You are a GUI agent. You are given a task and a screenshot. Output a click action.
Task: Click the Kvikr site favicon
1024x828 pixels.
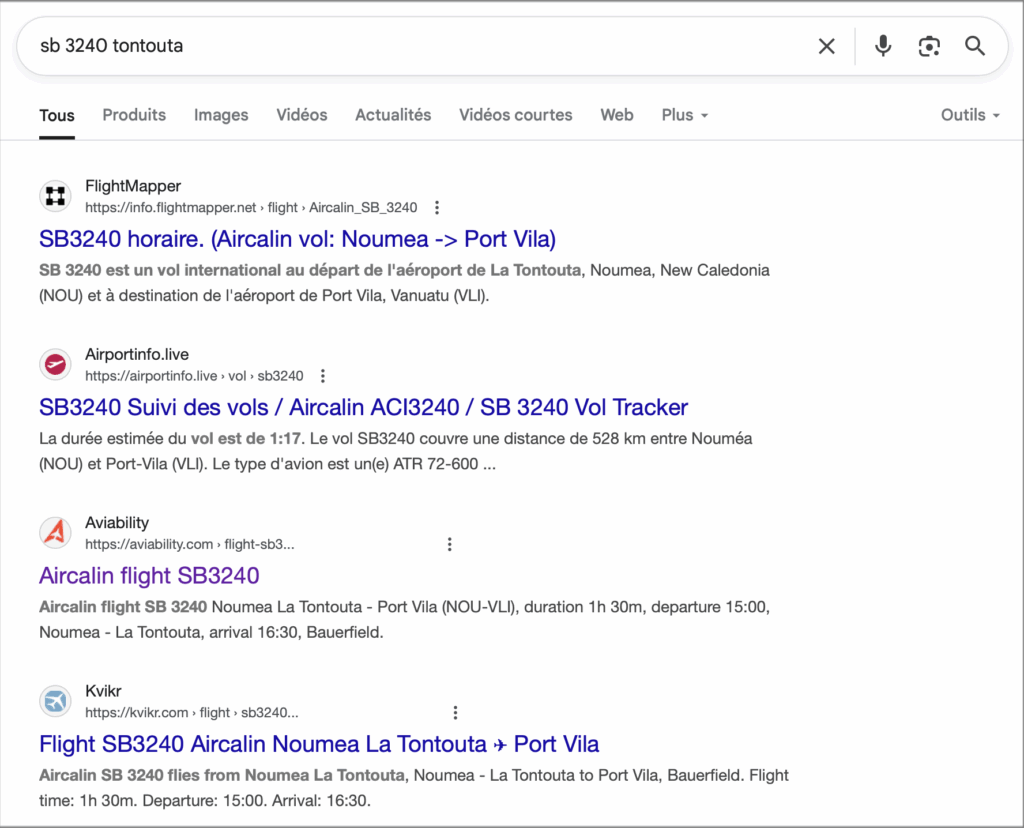pyautogui.click(x=56, y=701)
